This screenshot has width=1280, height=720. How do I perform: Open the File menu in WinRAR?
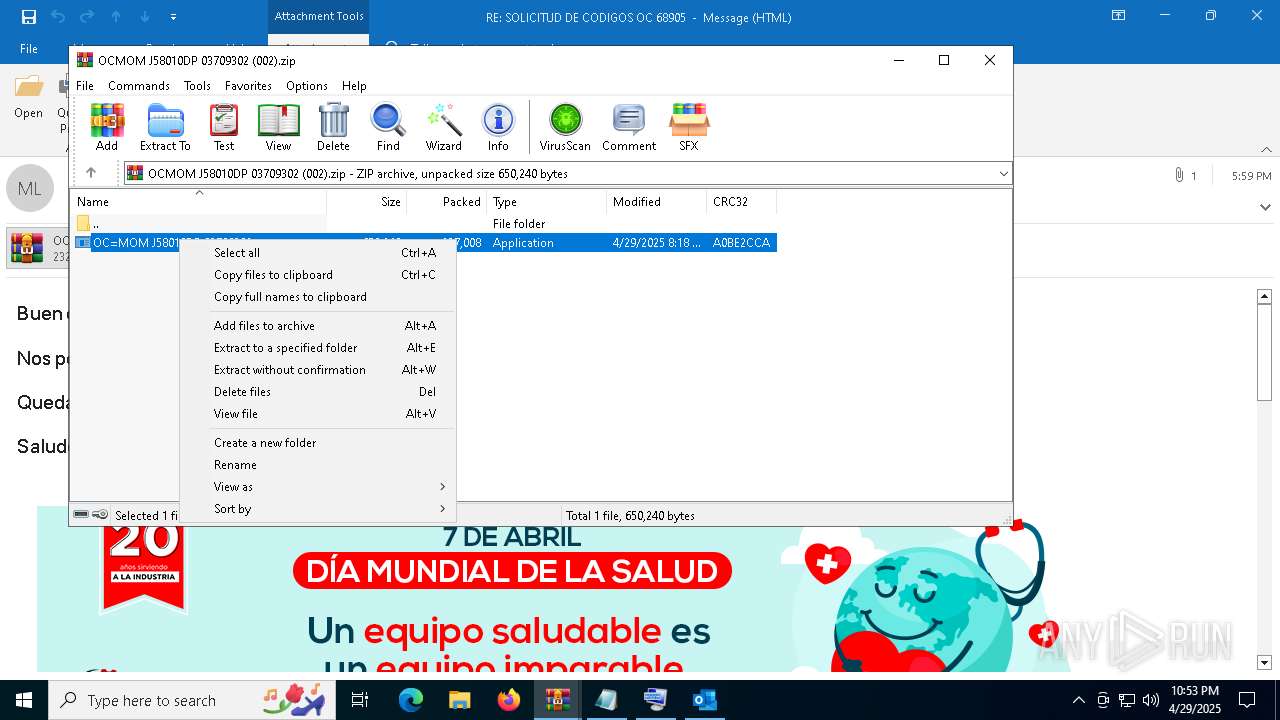click(x=85, y=86)
